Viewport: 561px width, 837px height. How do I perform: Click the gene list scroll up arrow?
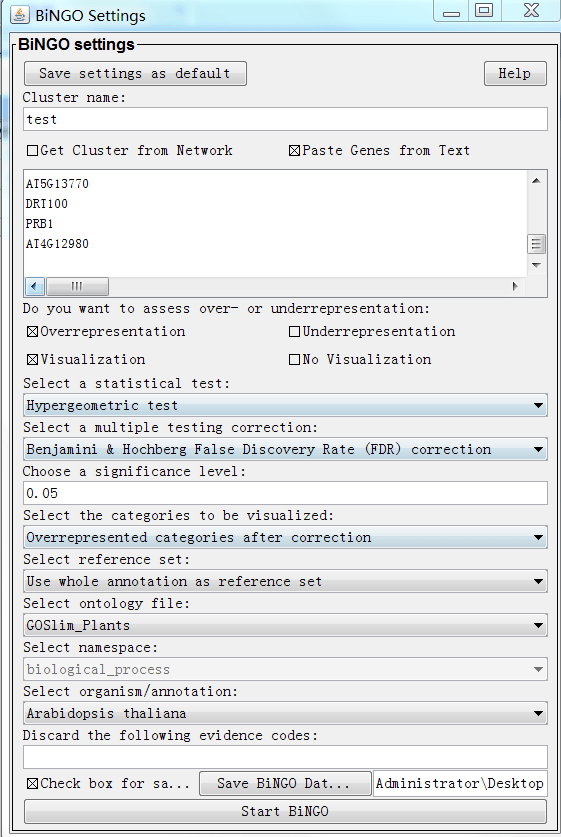point(536,181)
